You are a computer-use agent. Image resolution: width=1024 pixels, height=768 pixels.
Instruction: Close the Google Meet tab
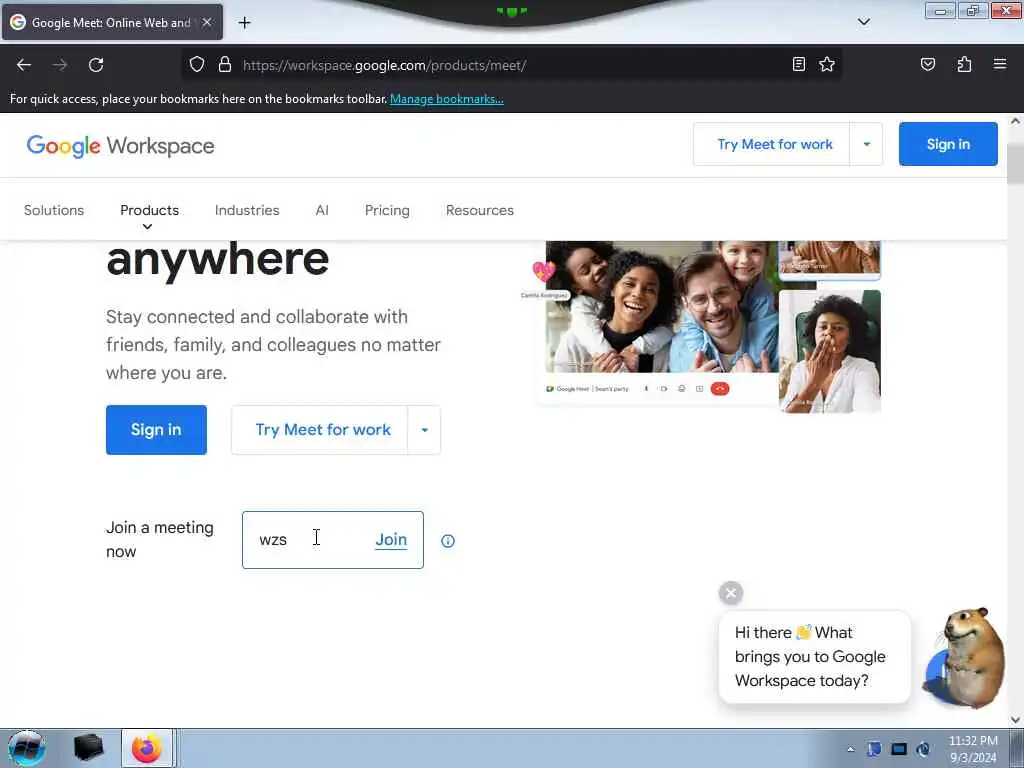206,22
